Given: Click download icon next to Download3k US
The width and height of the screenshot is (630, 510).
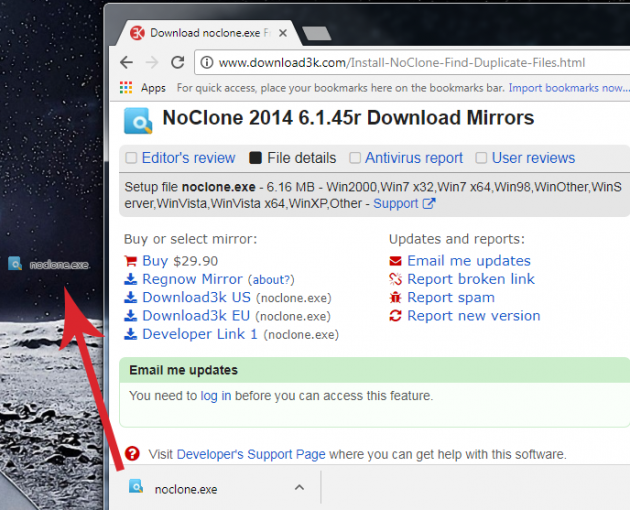Looking at the screenshot, I should coord(130,297).
